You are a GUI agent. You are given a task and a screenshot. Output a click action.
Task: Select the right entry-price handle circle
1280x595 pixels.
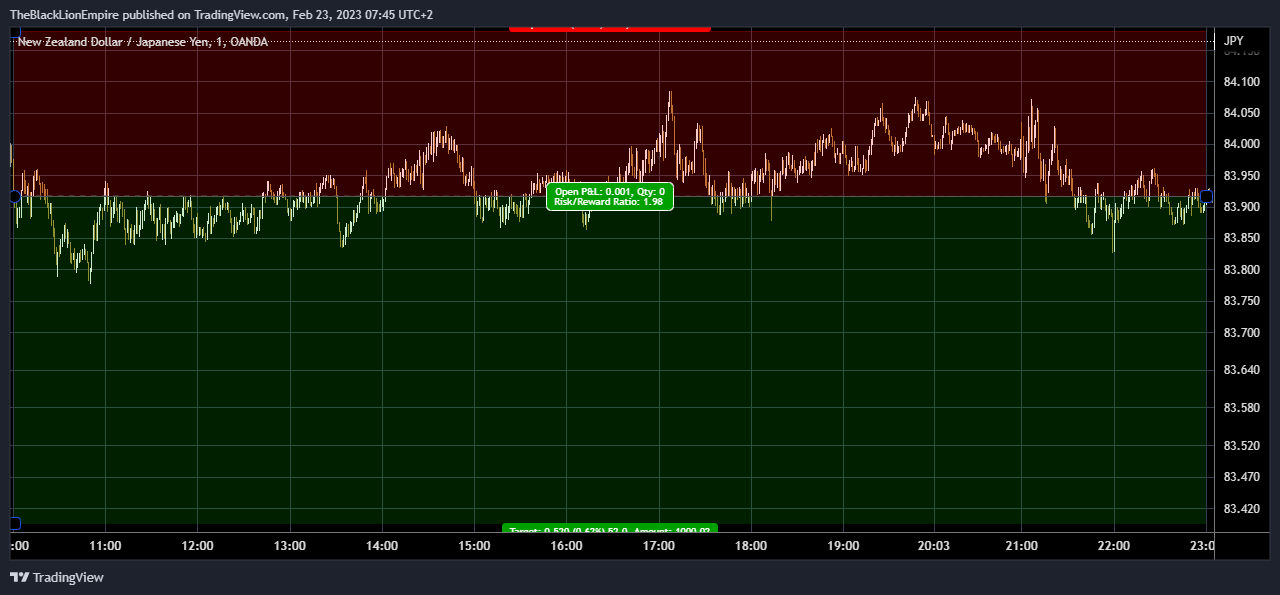1206,197
